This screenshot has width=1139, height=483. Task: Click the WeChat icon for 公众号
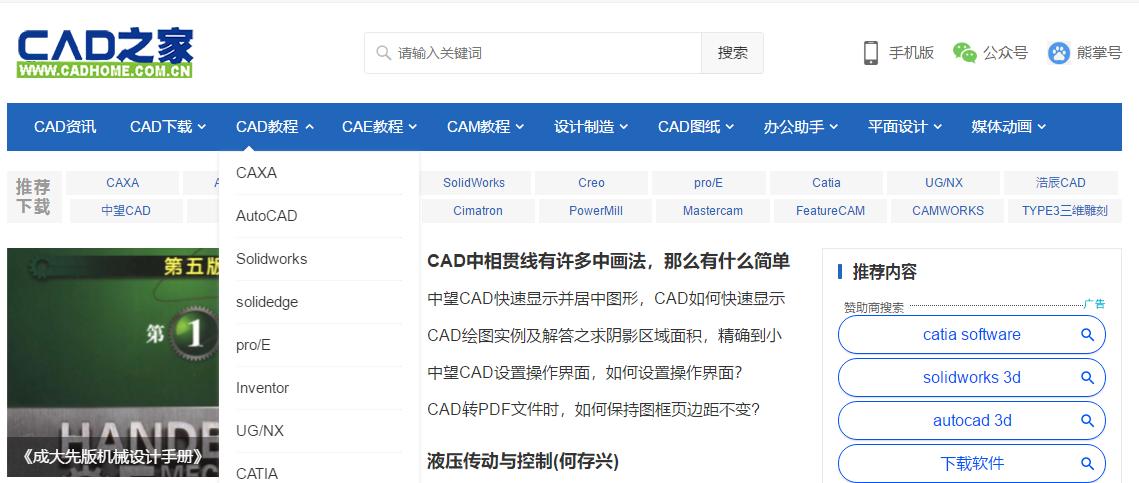(965, 52)
